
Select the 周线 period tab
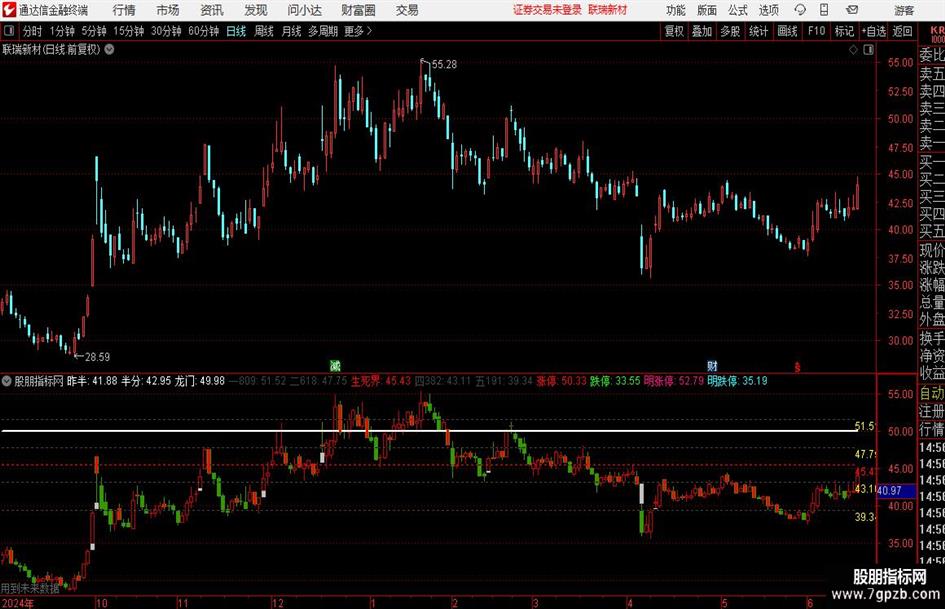(264, 31)
